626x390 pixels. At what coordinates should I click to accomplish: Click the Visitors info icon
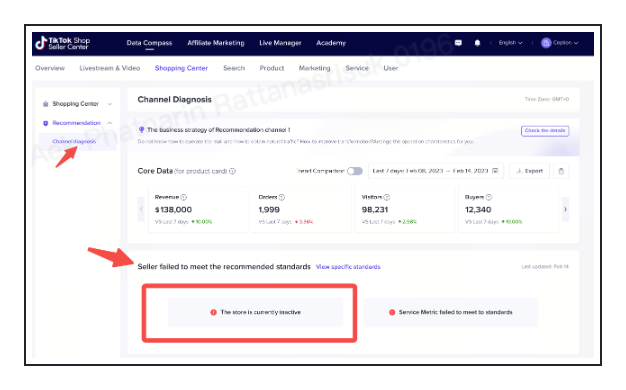coord(387,197)
